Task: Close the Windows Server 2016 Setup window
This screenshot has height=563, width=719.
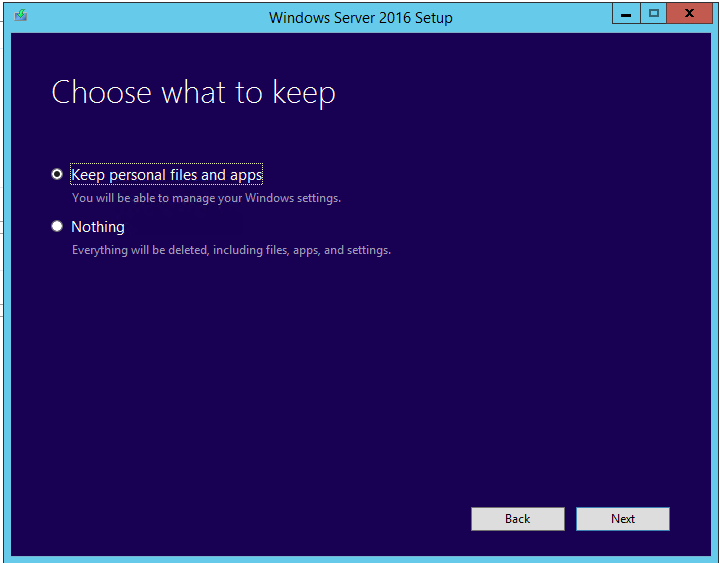Action: click(x=689, y=14)
